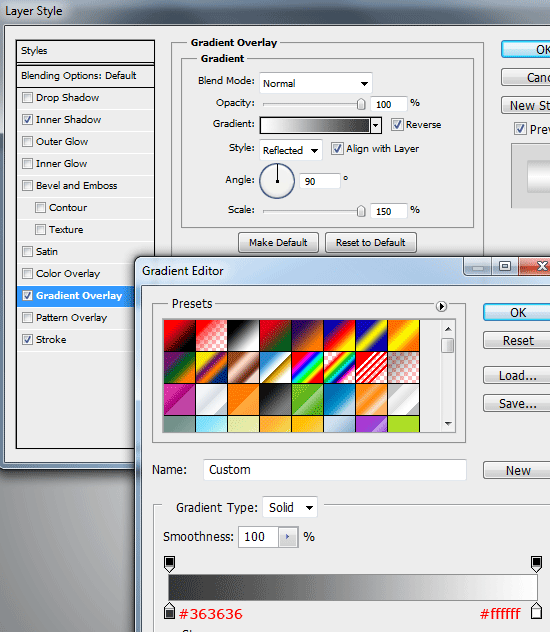Open the Stroke settings entry
The image size is (550, 632).
click(51, 340)
